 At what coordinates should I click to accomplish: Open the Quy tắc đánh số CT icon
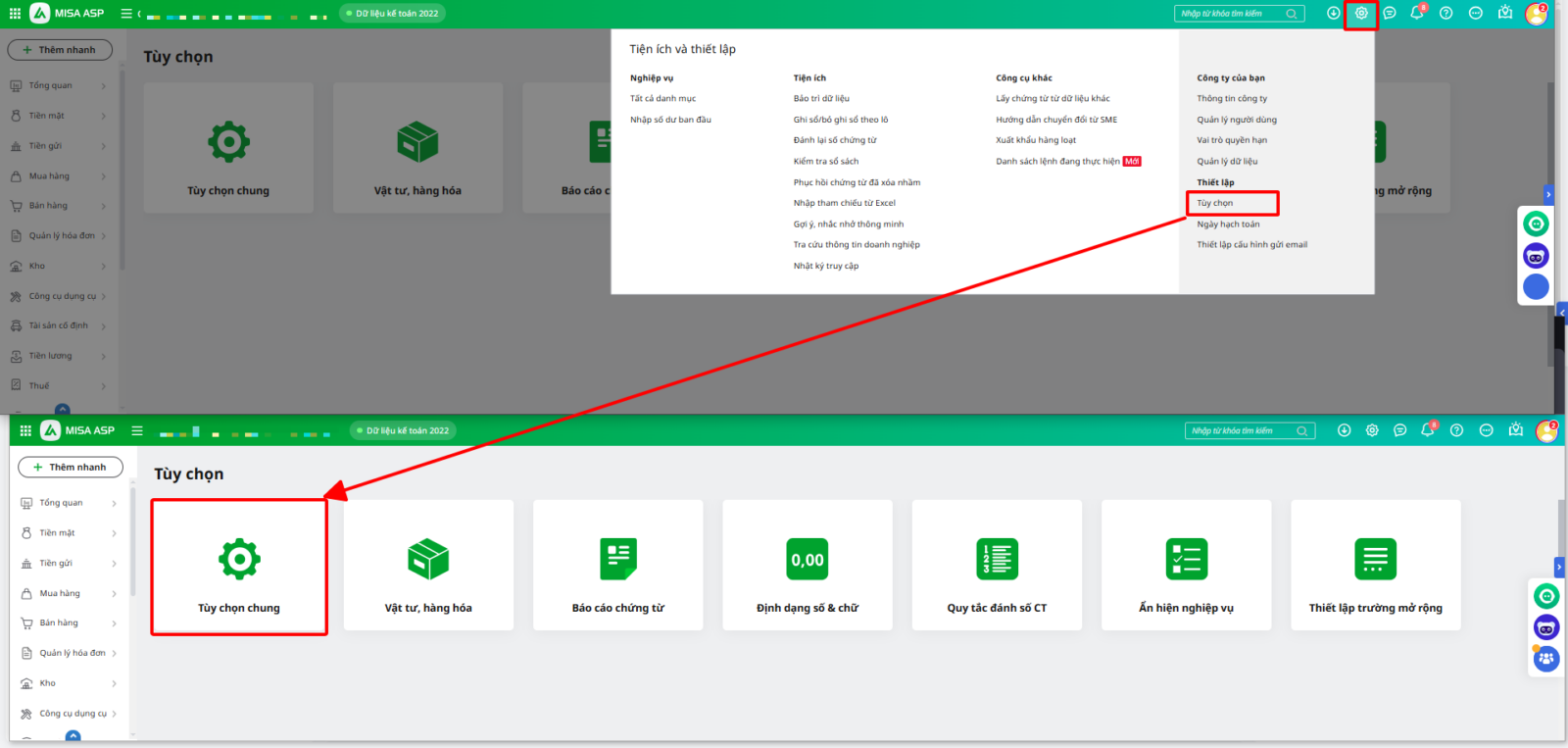click(x=997, y=560)
